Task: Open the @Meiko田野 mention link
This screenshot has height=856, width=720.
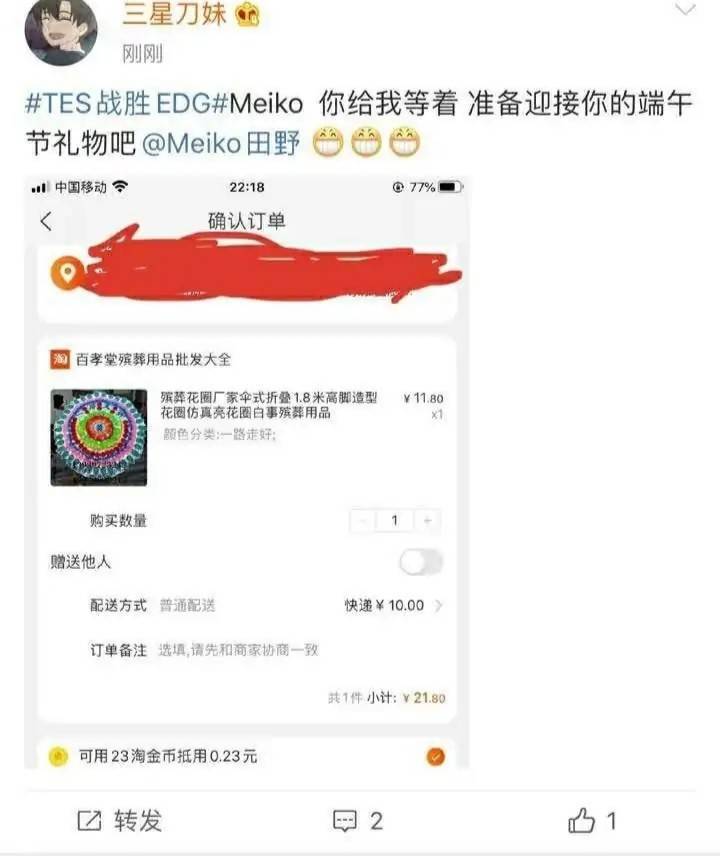Action: tap(221, 144)
